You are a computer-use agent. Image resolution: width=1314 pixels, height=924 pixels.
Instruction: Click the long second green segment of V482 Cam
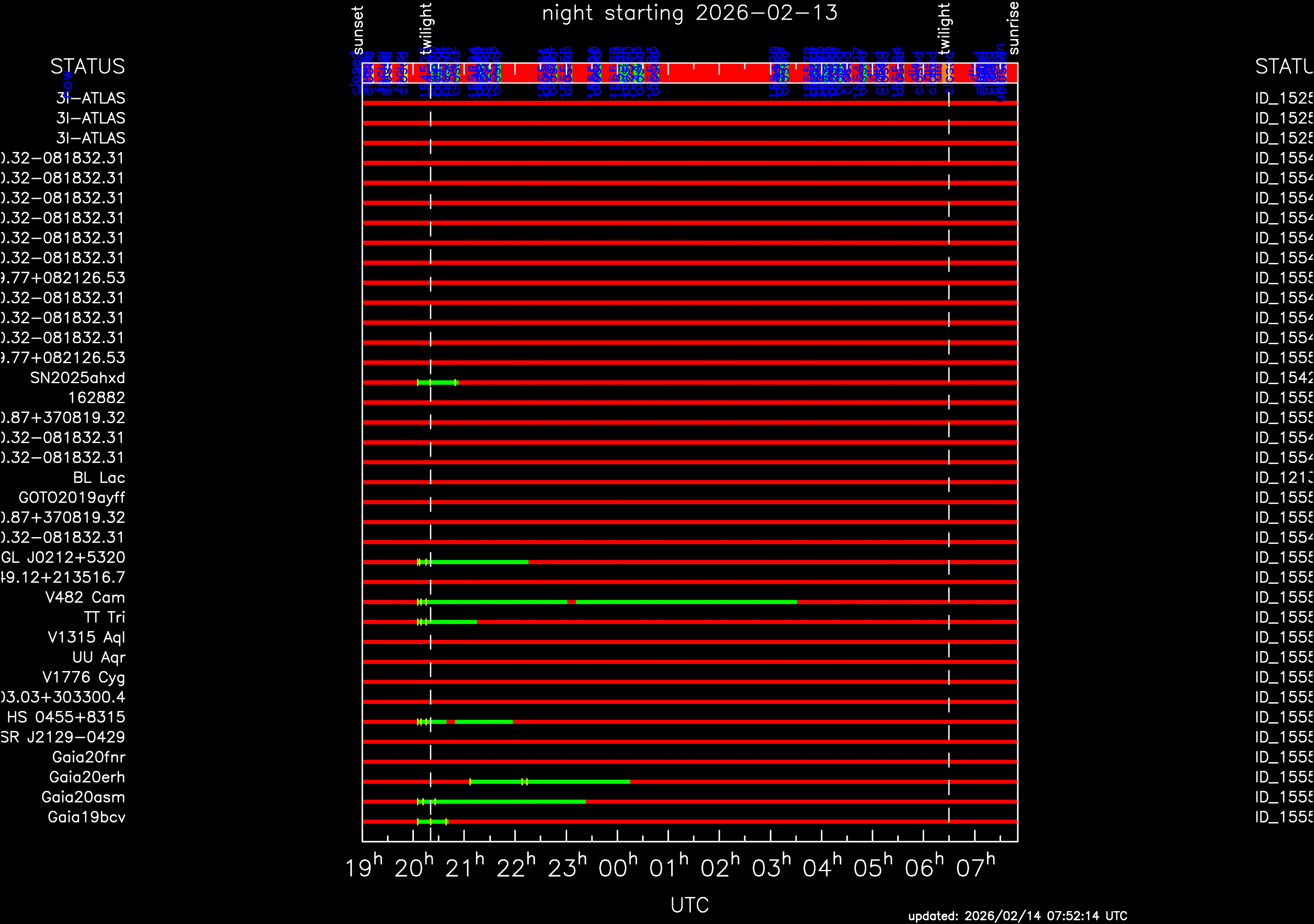pyautogui.click(x=686, y=602)
